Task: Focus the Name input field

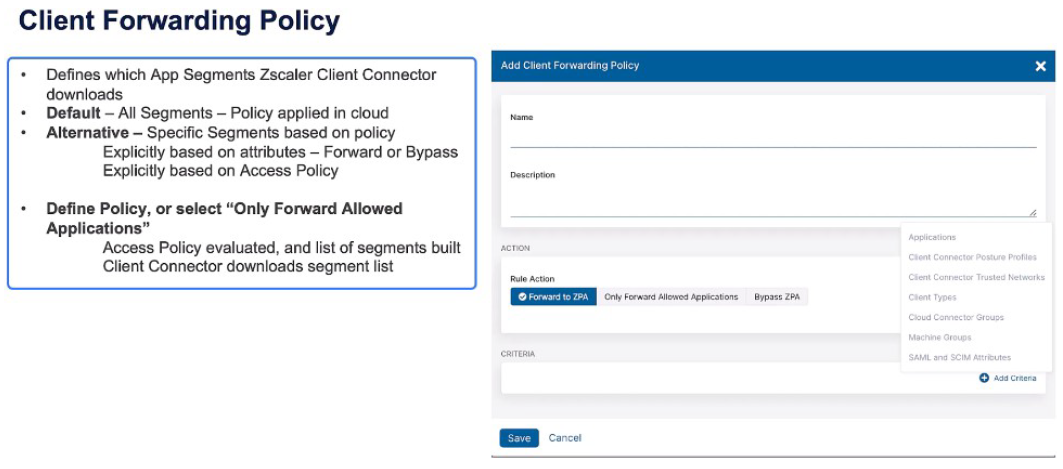Action: [x=772, y=138]
